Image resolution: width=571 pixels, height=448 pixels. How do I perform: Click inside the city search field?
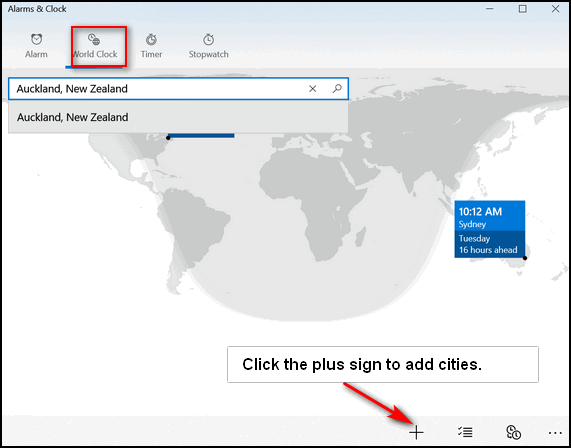(x=157, y=89)
